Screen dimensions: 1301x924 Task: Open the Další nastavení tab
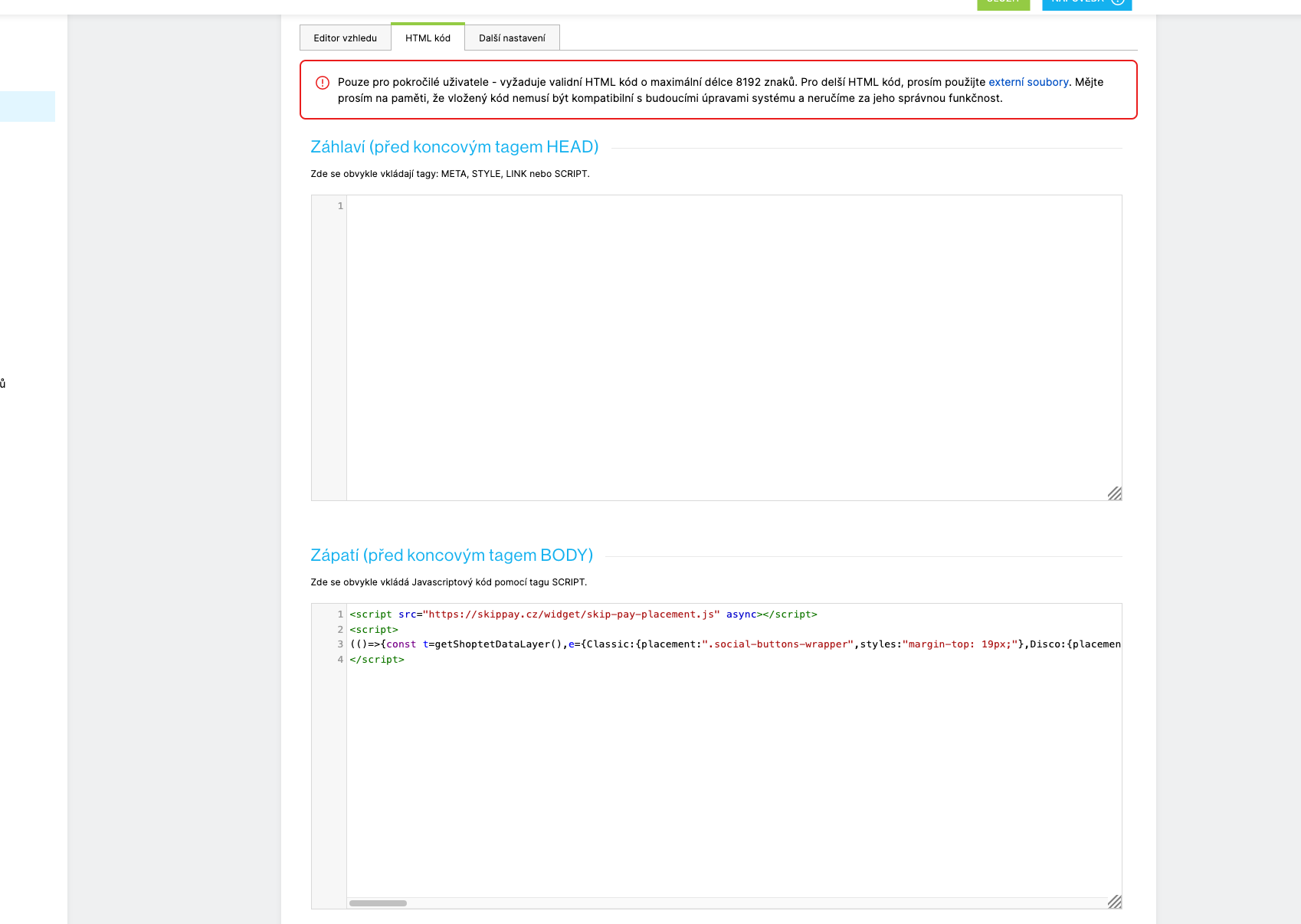(x=512, y=37)
